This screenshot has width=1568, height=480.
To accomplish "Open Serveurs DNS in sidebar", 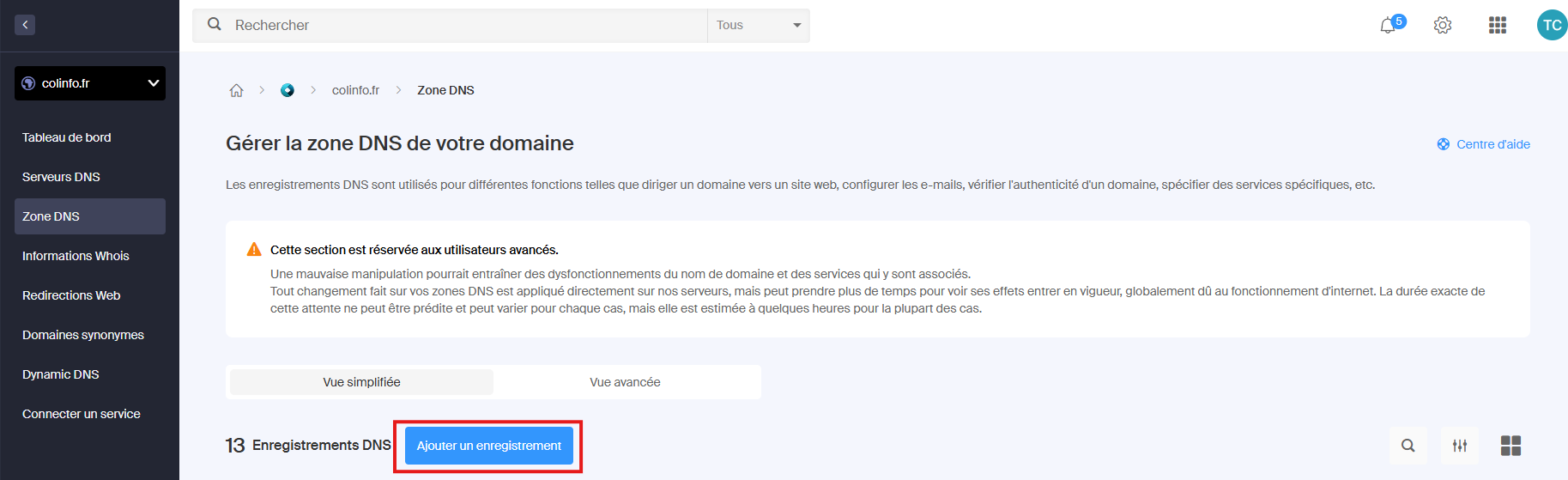I will (x=61, y=177).
